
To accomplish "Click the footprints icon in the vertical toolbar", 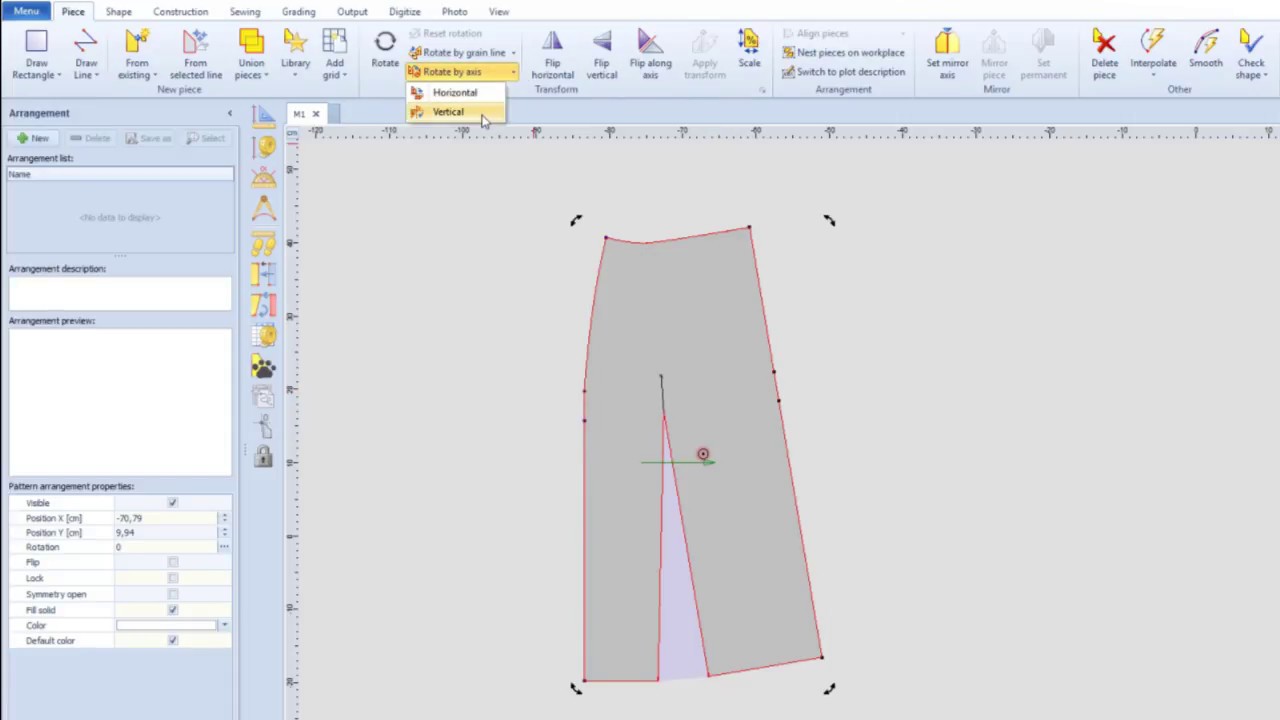I will click(x=263, y=244).
